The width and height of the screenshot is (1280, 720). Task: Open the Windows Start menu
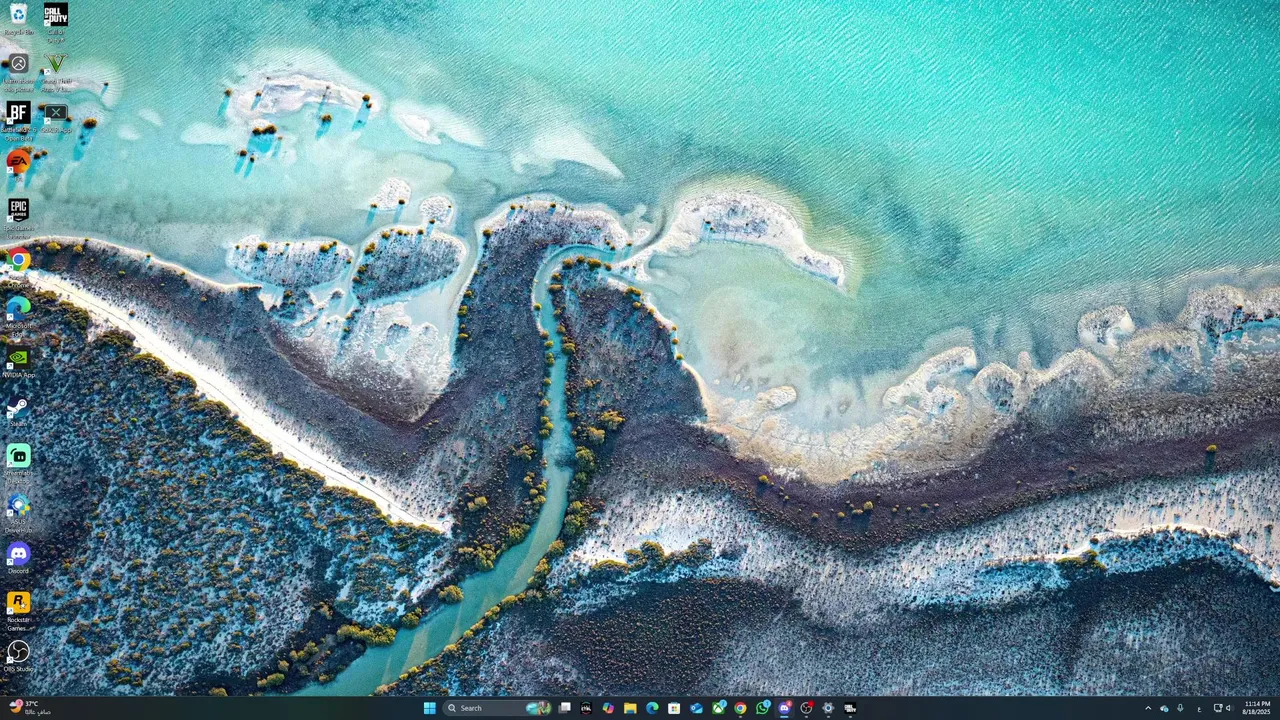tap(429, 708)
